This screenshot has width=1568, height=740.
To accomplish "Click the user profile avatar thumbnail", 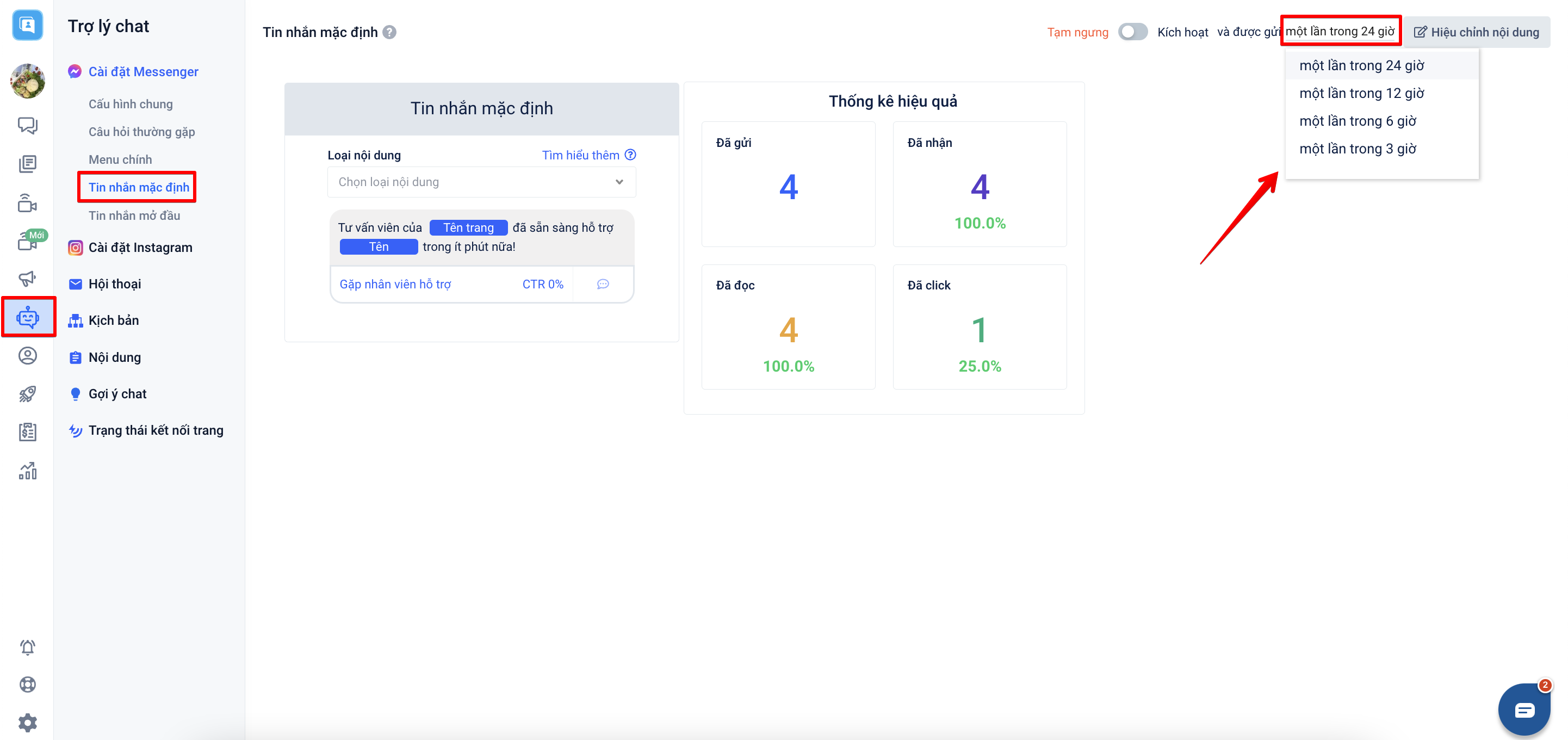I will [27, 81].
